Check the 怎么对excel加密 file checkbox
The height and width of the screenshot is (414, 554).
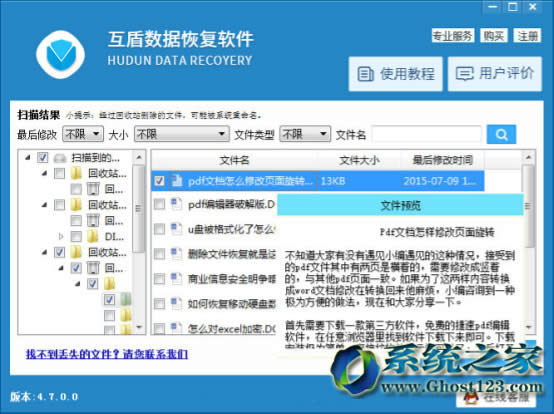point(159,328)
